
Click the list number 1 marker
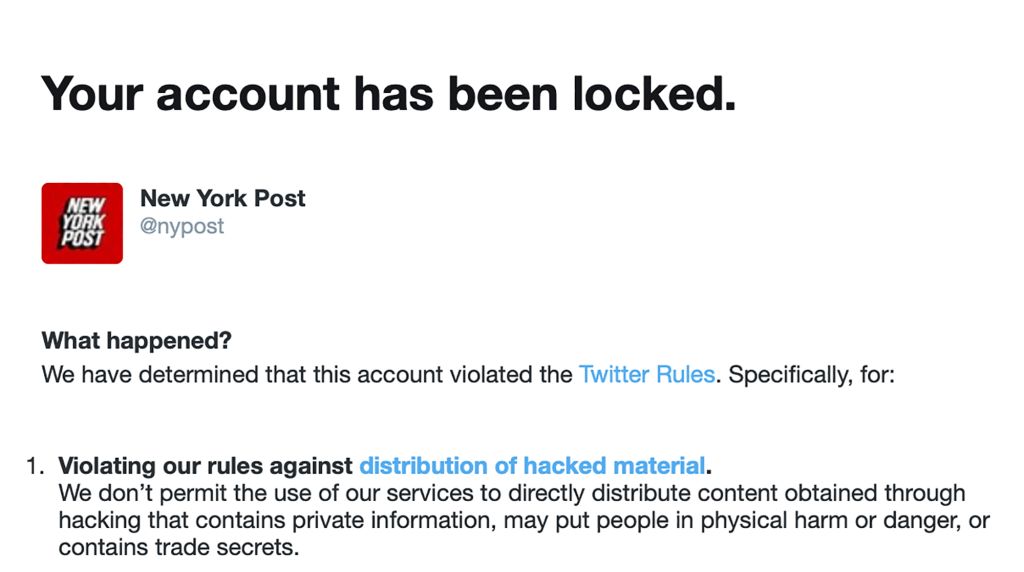[35, 466]
